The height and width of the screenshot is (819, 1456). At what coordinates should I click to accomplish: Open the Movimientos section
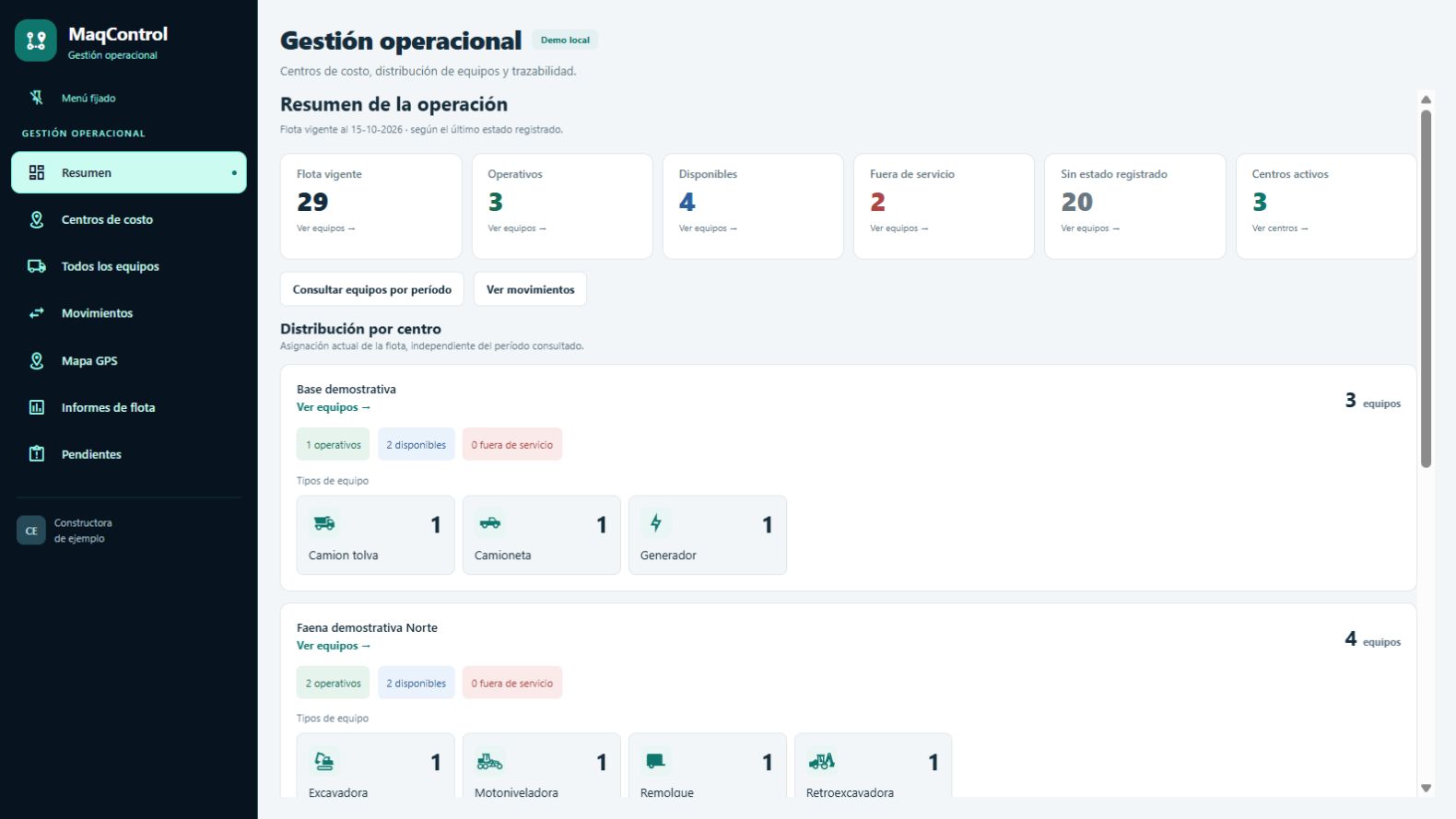(129, 313)
